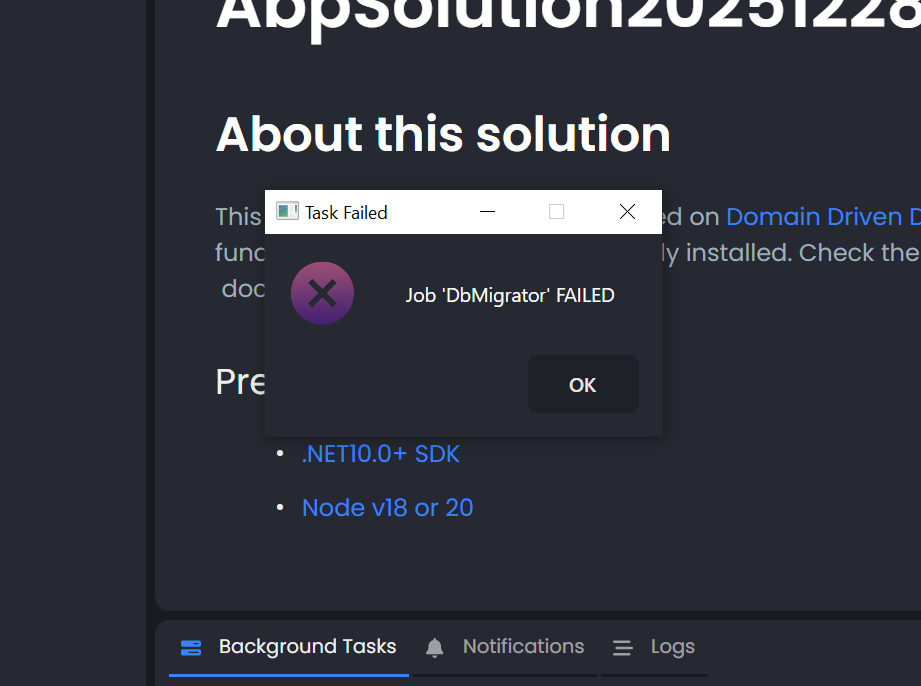Screen dimensions: 921x686
Task: Click the Notifications bell icon
Action: [x=434, y=648]
